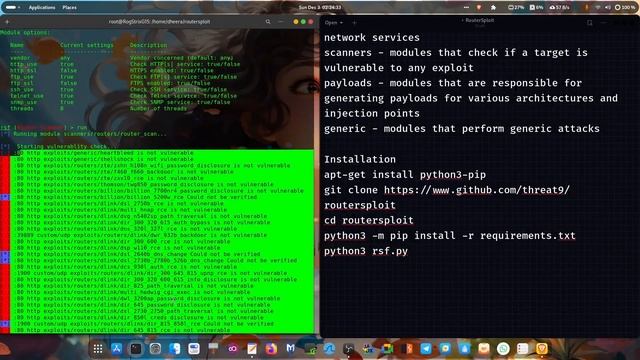Click the shellshock not vulnerable terminal line
Viewport: 640px width, 360px height.
(x=104, y=159)
